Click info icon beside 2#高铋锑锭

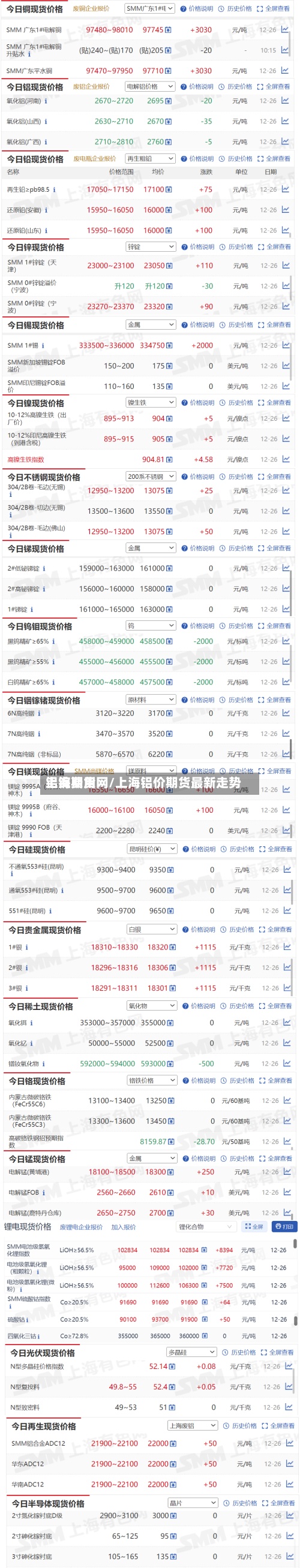pos(44,589)
